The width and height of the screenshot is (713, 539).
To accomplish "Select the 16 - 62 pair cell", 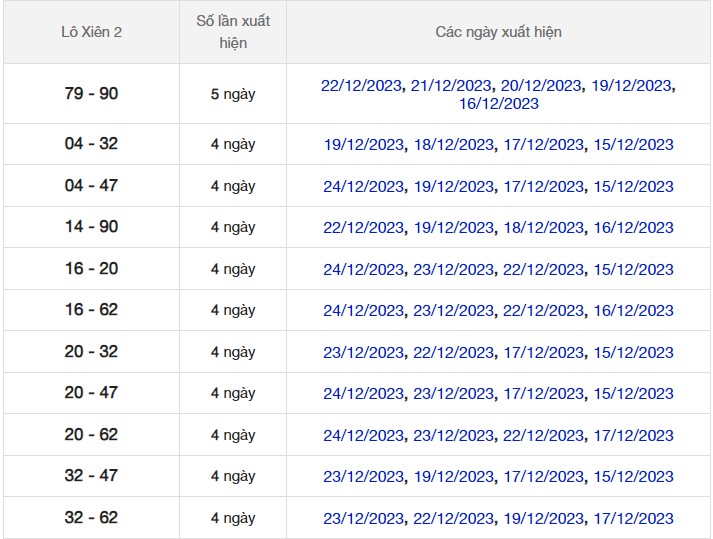I will [x=91, y=310].
